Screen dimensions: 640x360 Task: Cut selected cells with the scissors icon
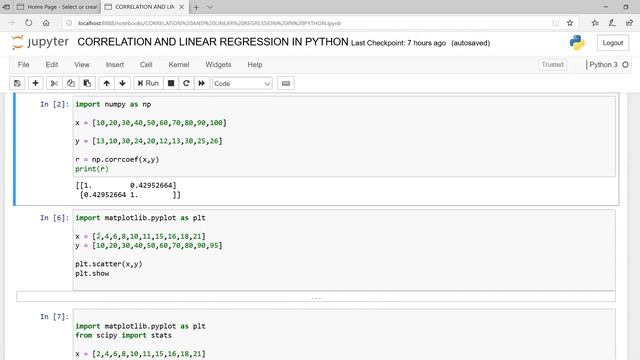point(54,83)
